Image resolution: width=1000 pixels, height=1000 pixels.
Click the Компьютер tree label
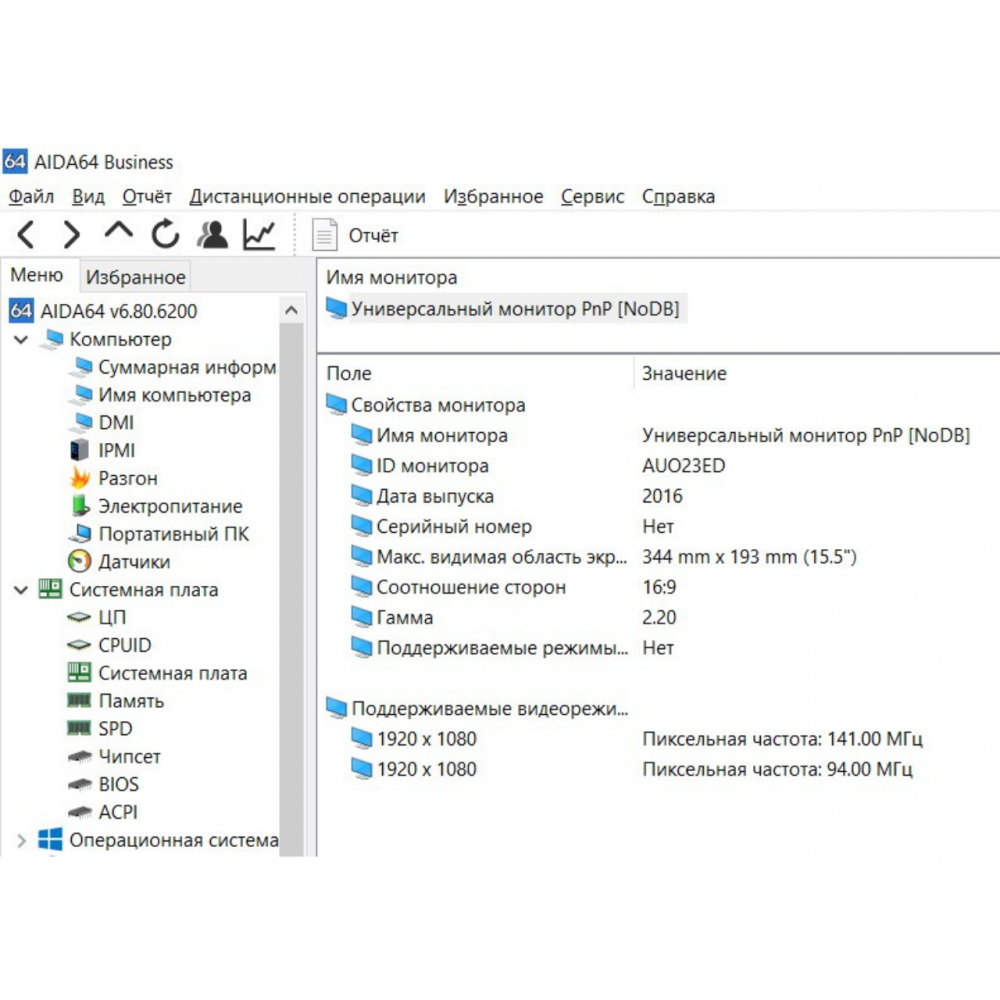121,339
